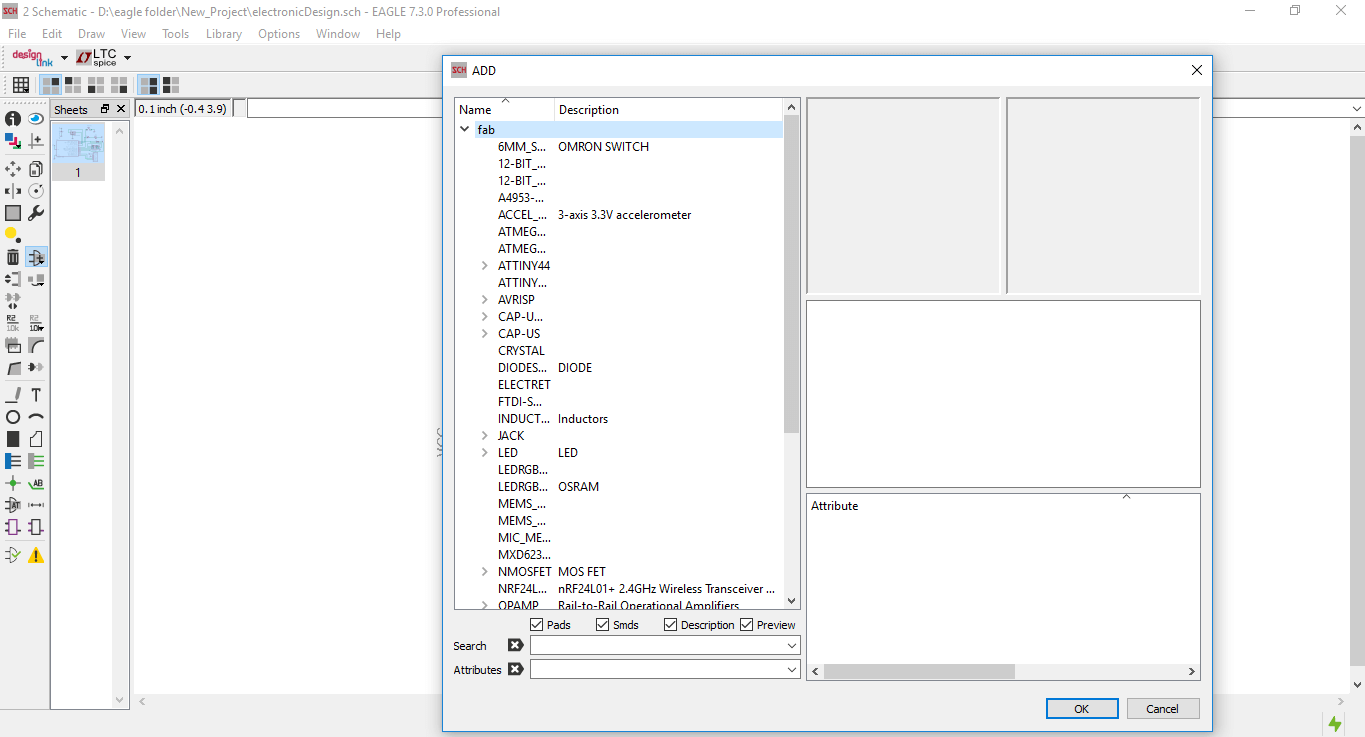1365x737 pixels.
Task: Select the Circle tool
Action: (13, 417)
